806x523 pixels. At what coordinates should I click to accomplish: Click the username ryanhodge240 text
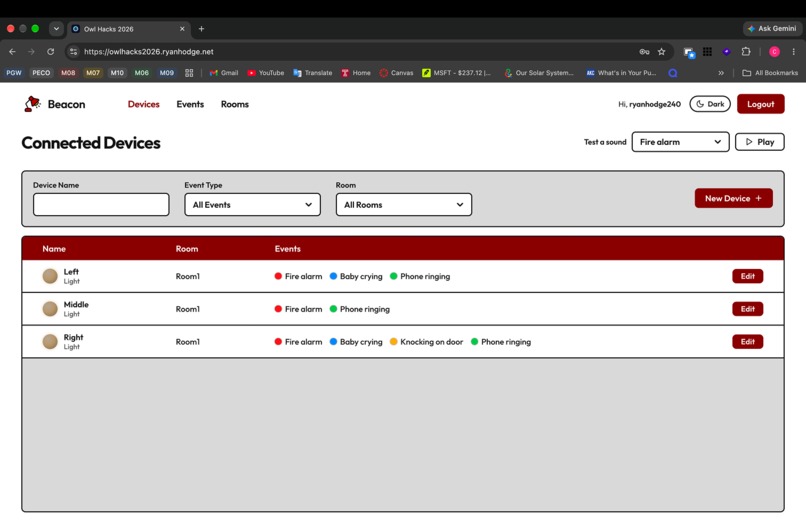click(655, 104)
